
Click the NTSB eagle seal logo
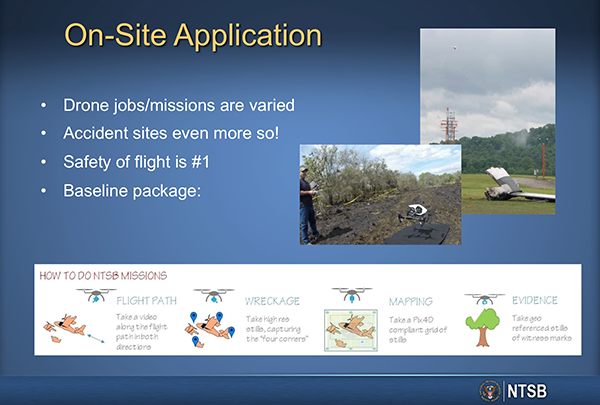point(490,391)
